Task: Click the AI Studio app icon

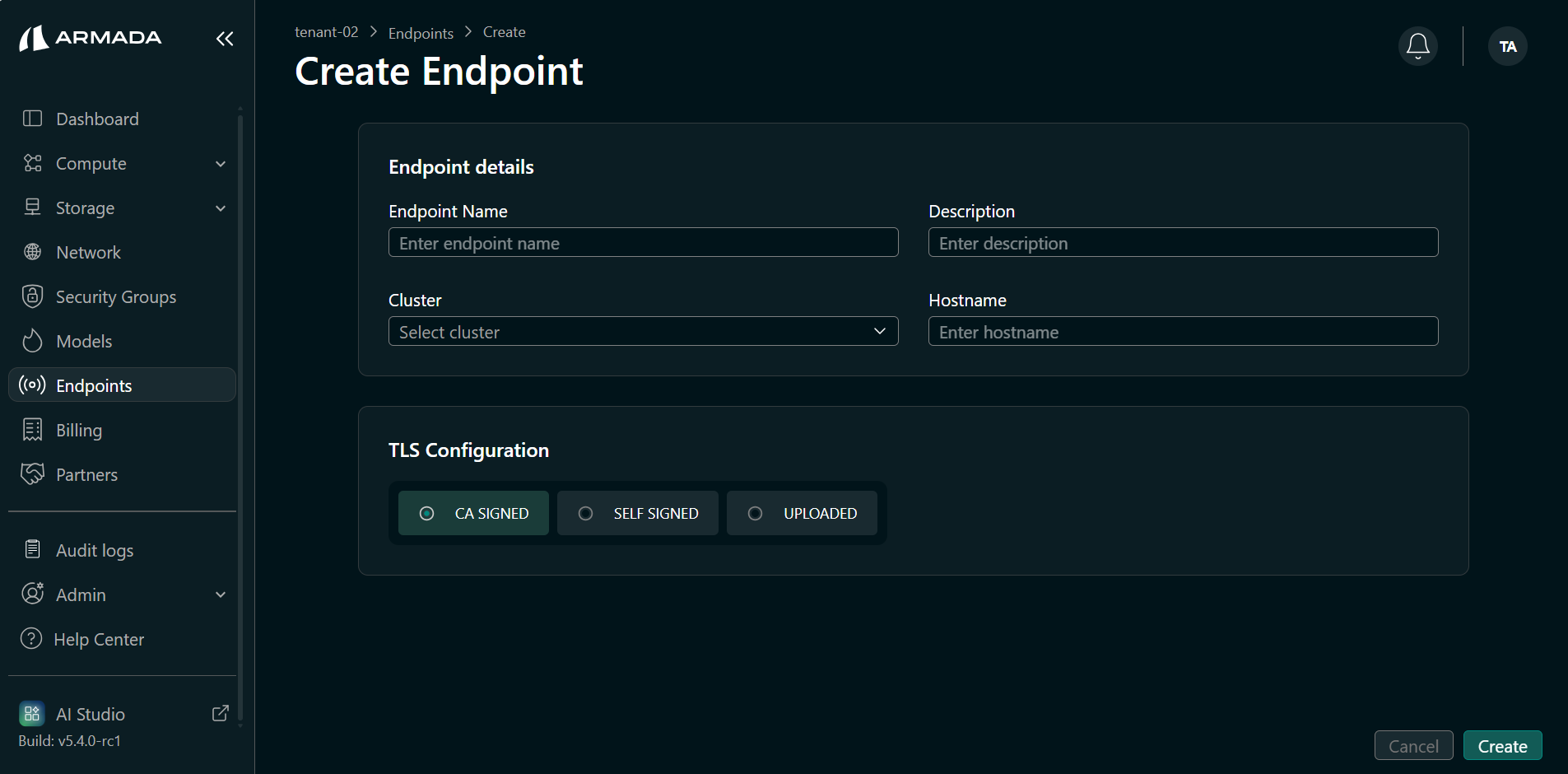Action: click(32, 713)
